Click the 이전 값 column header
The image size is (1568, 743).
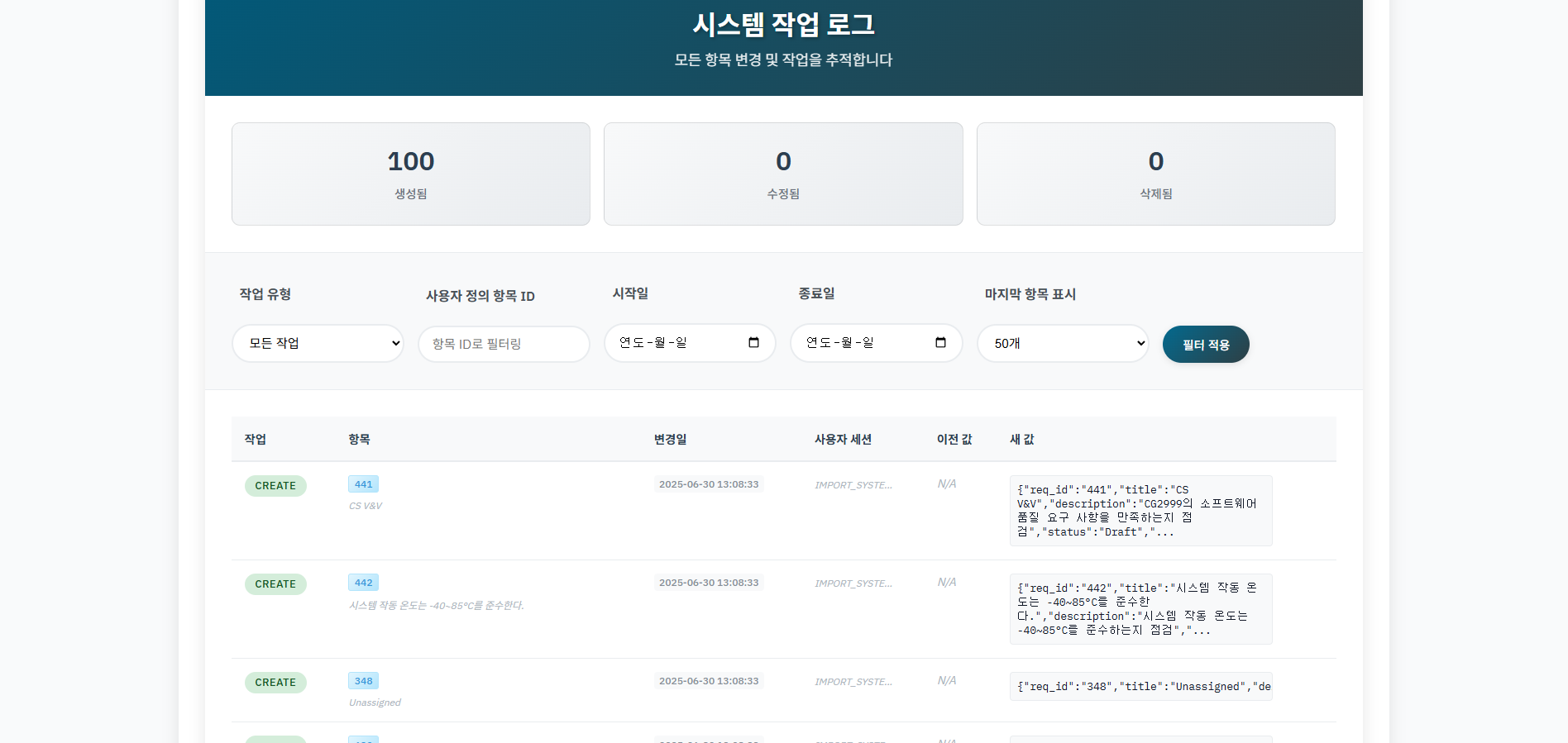tap(954, 439)
